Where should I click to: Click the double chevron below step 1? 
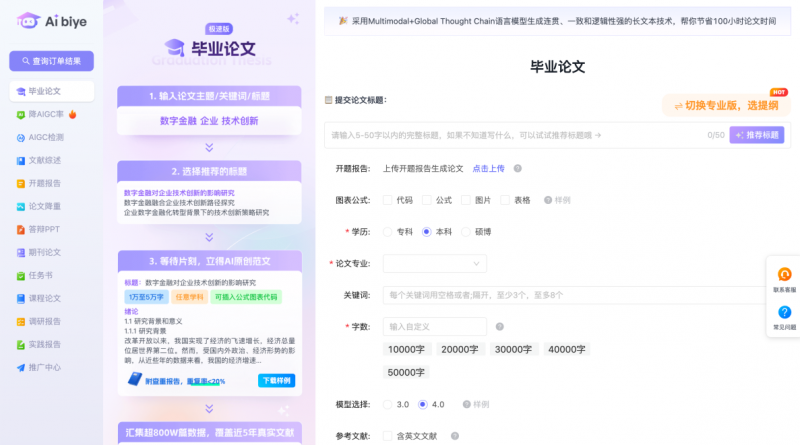(209, 147)
